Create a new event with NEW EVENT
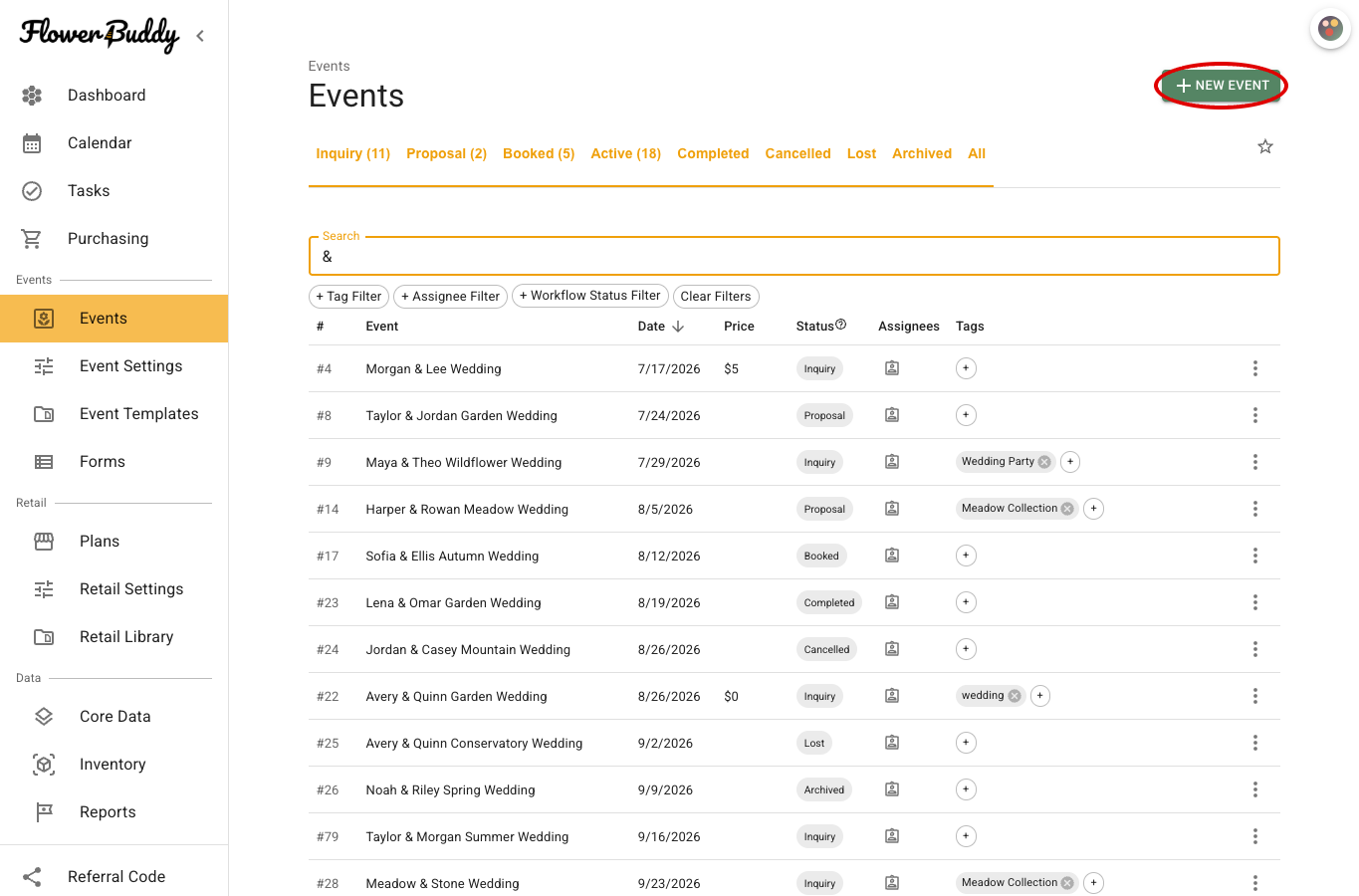 (1222, 86)
